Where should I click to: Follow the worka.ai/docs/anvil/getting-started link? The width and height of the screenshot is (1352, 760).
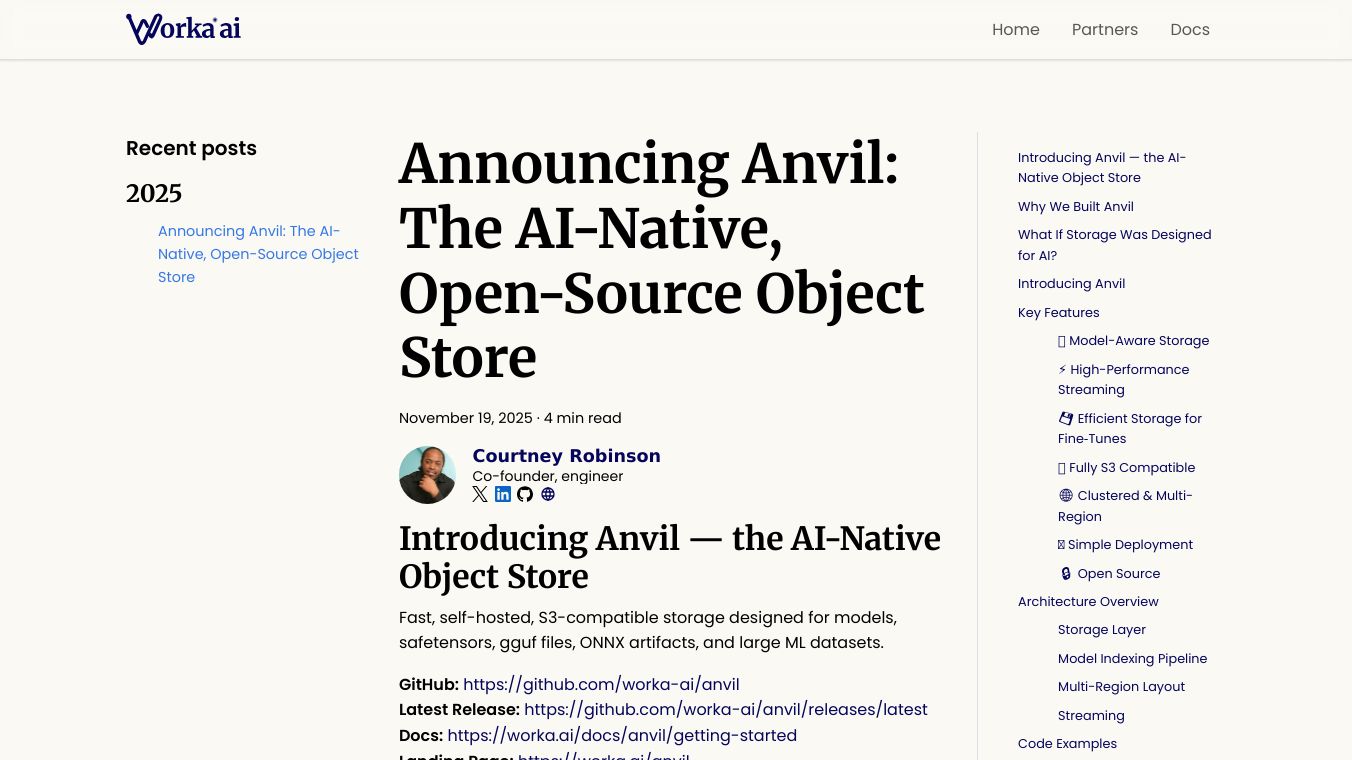(622, 735)
